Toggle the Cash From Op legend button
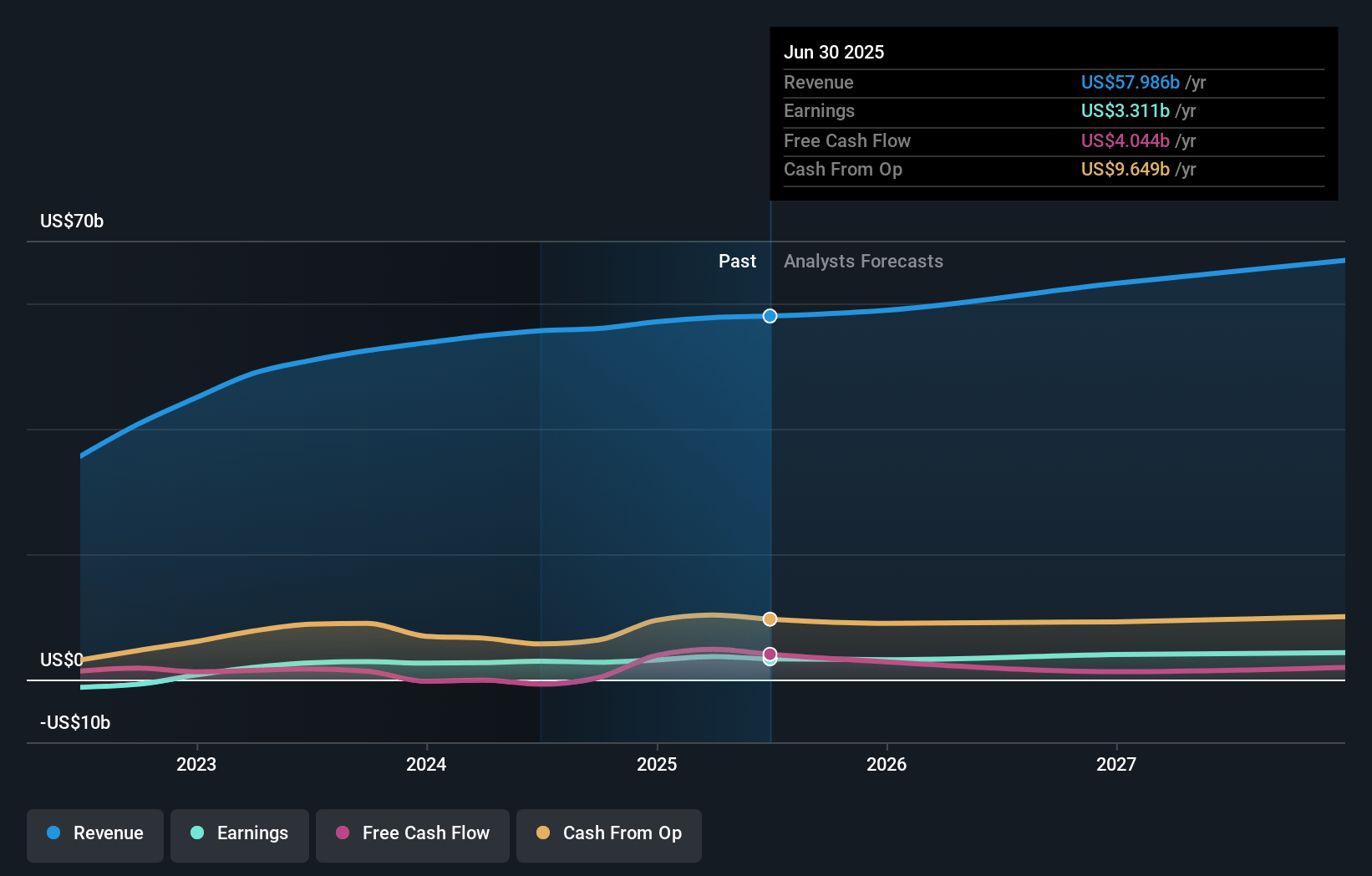 point(609,835)
